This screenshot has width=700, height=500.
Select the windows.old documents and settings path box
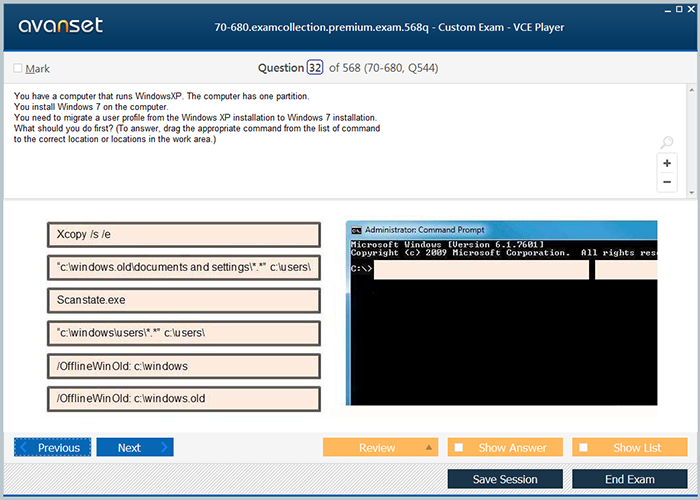[x=184, y=267]
